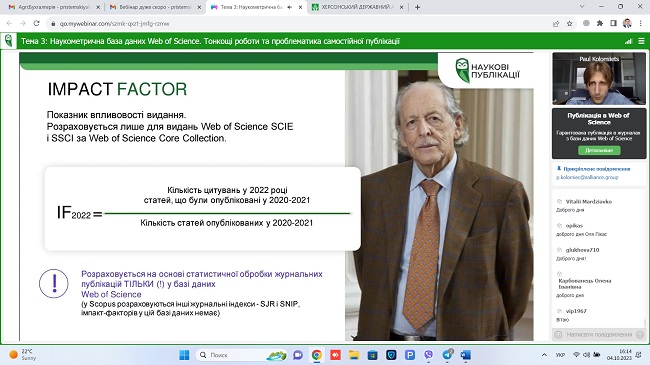The width and height of the screenshot is (650, 365).
Task: Open the dark shield app on taskbar
Action: point(391,355)
